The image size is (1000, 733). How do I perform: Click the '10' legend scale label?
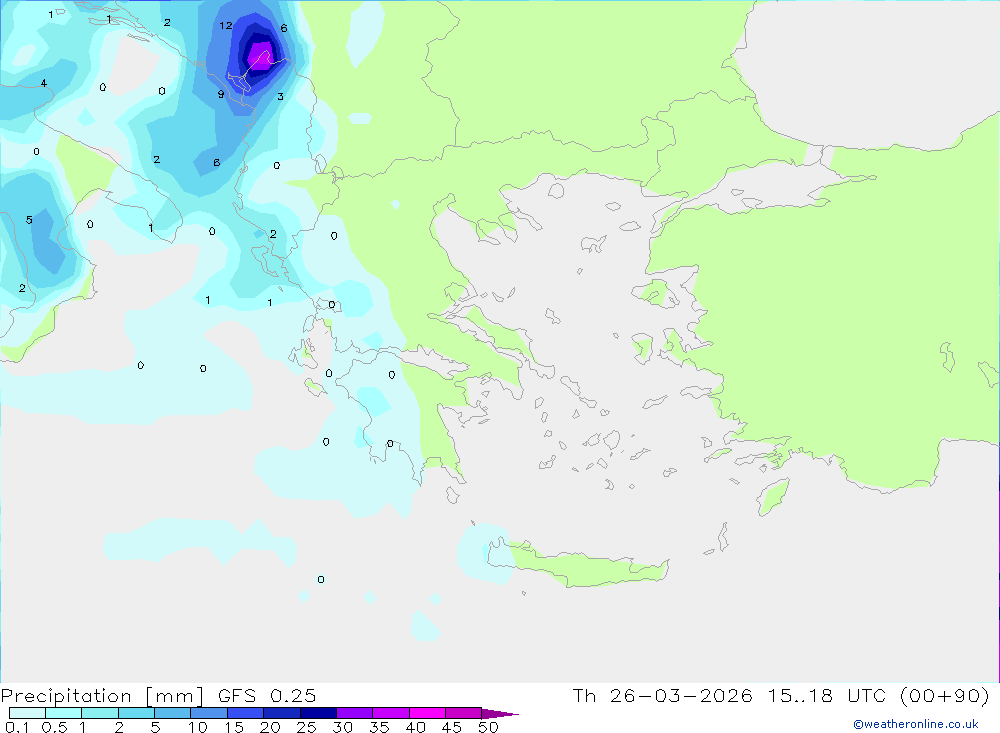(x=198, y=727)
